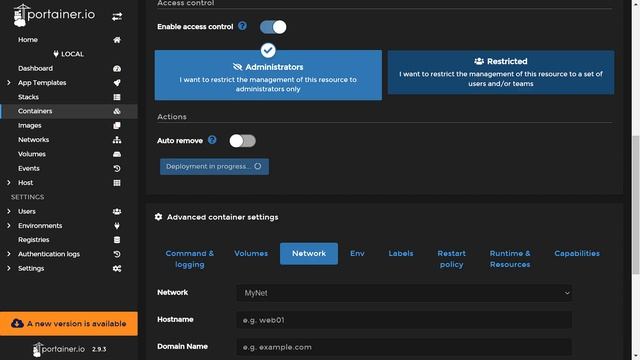Click the plug icon beside LOCAL

tap(56, 54)
